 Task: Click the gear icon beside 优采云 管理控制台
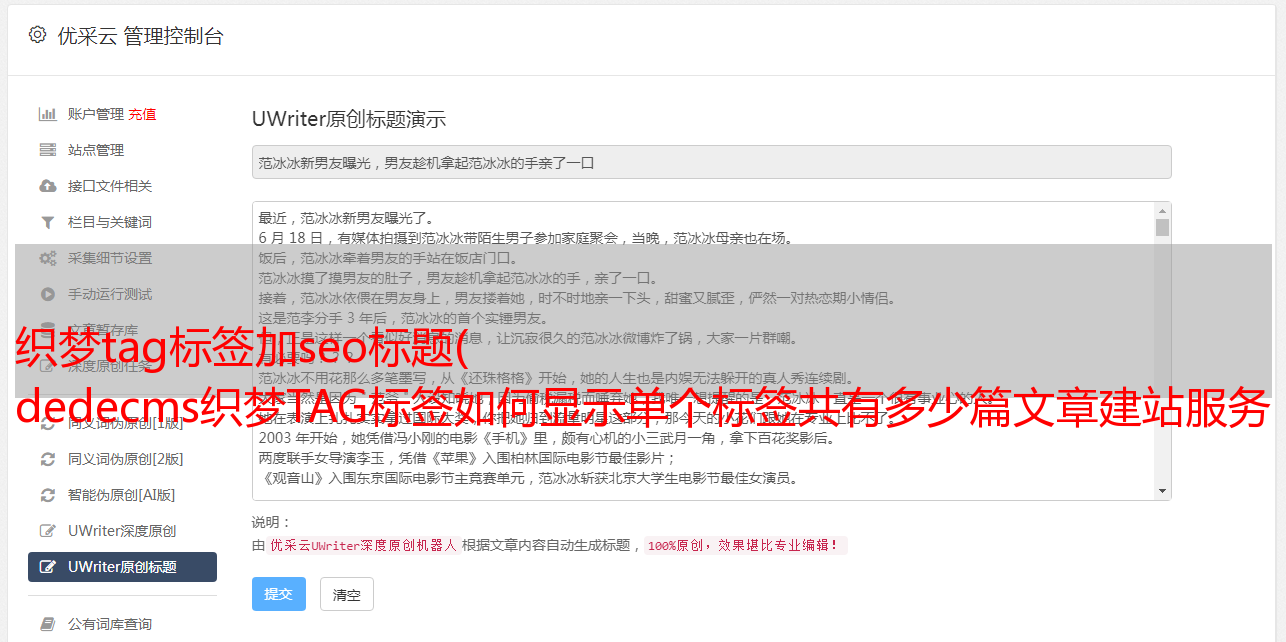click(x=37, y=35)
